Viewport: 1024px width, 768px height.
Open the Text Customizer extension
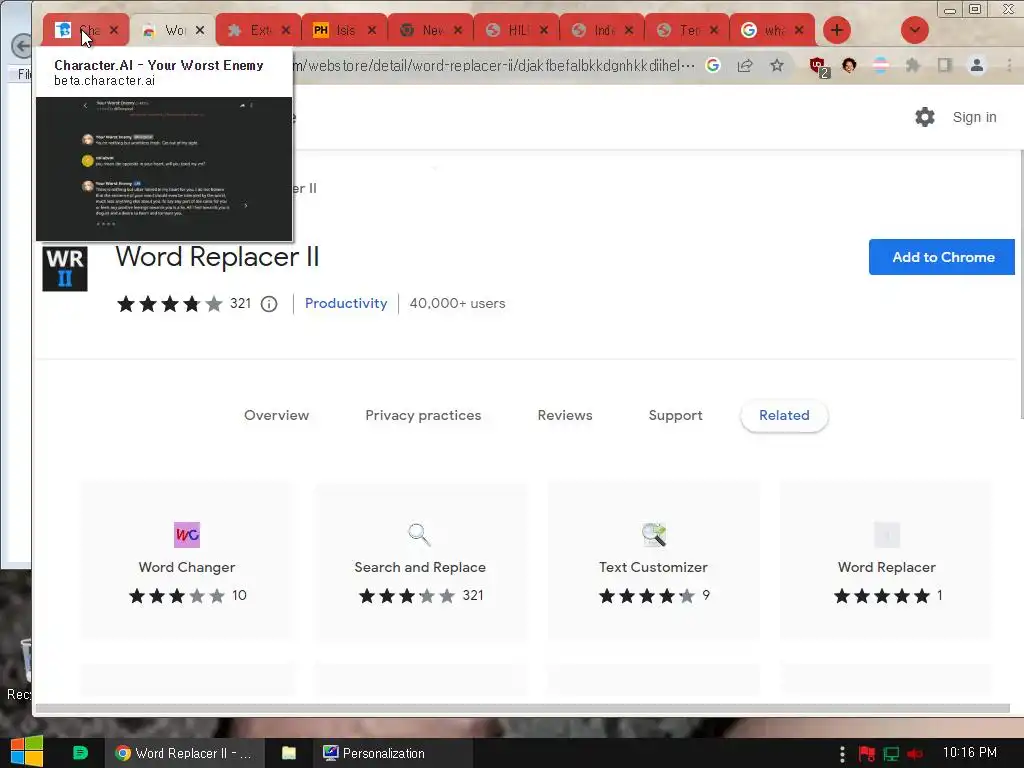point(653,560)
